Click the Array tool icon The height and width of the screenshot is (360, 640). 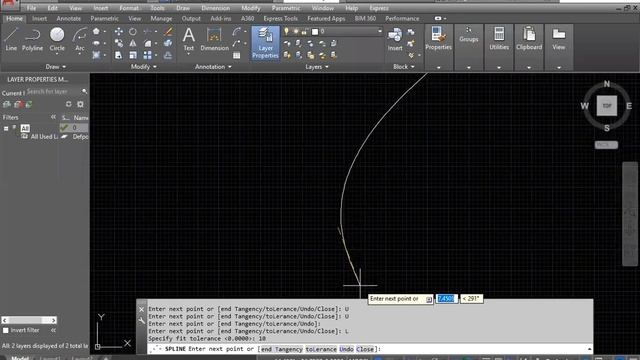point(147,55)
